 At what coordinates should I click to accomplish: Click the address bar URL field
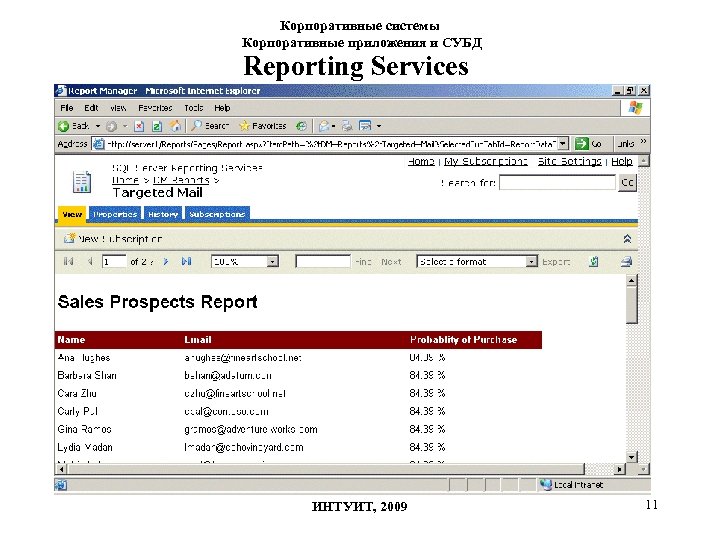click(x=332, y=144)
